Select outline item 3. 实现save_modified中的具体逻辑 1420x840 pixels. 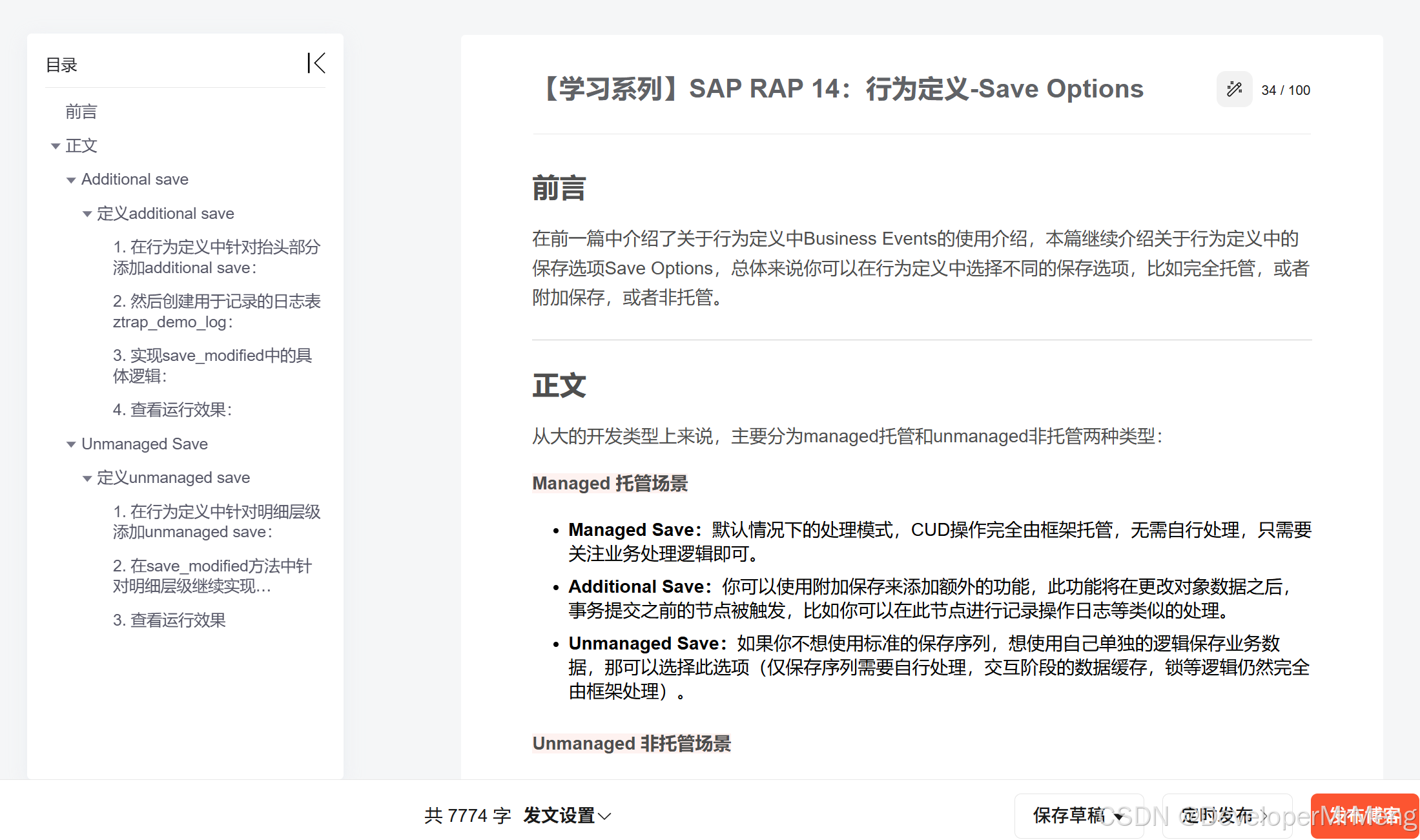[212, 365]
